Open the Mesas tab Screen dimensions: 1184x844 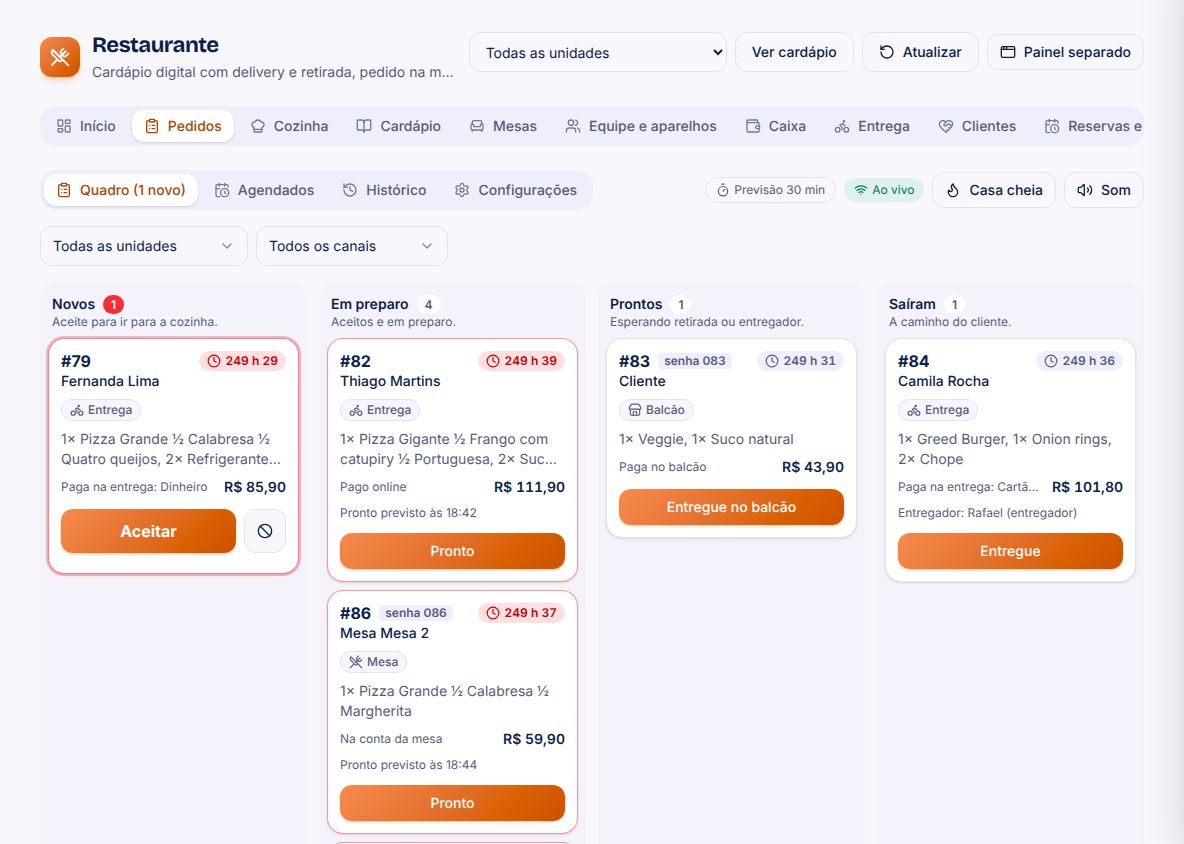coord(503,126)
